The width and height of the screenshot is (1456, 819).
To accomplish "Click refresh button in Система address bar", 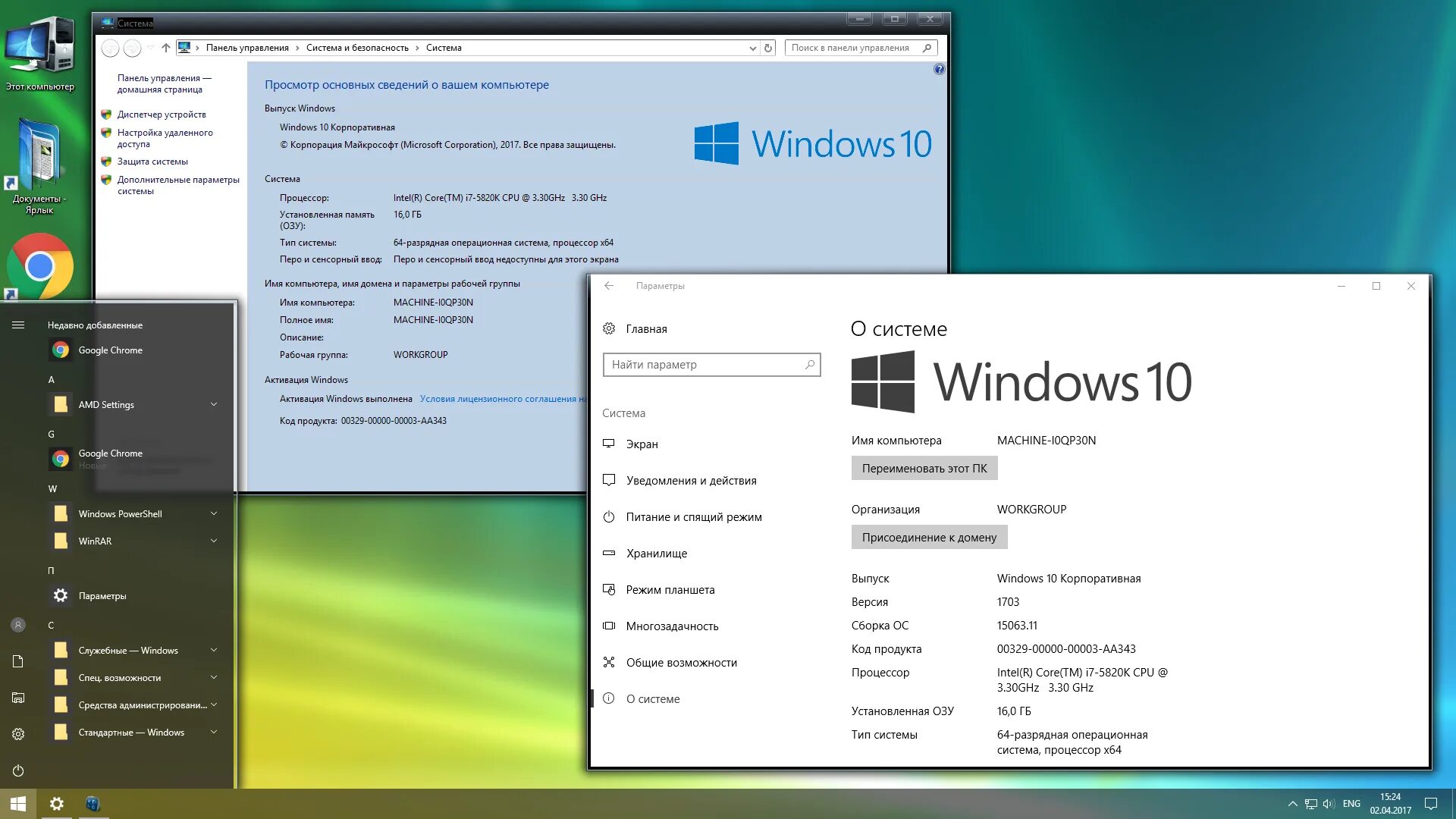I will [768, 48].
